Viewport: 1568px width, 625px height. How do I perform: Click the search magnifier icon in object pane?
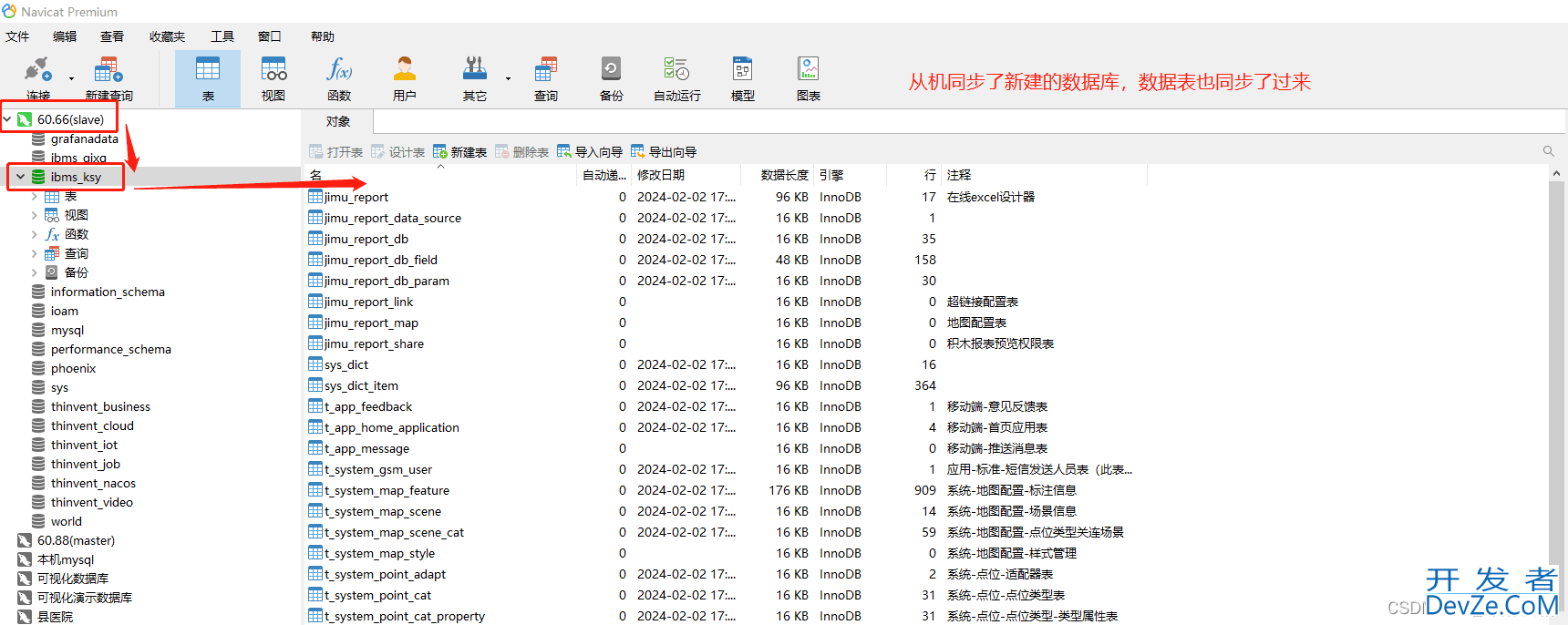(1548, 151)
